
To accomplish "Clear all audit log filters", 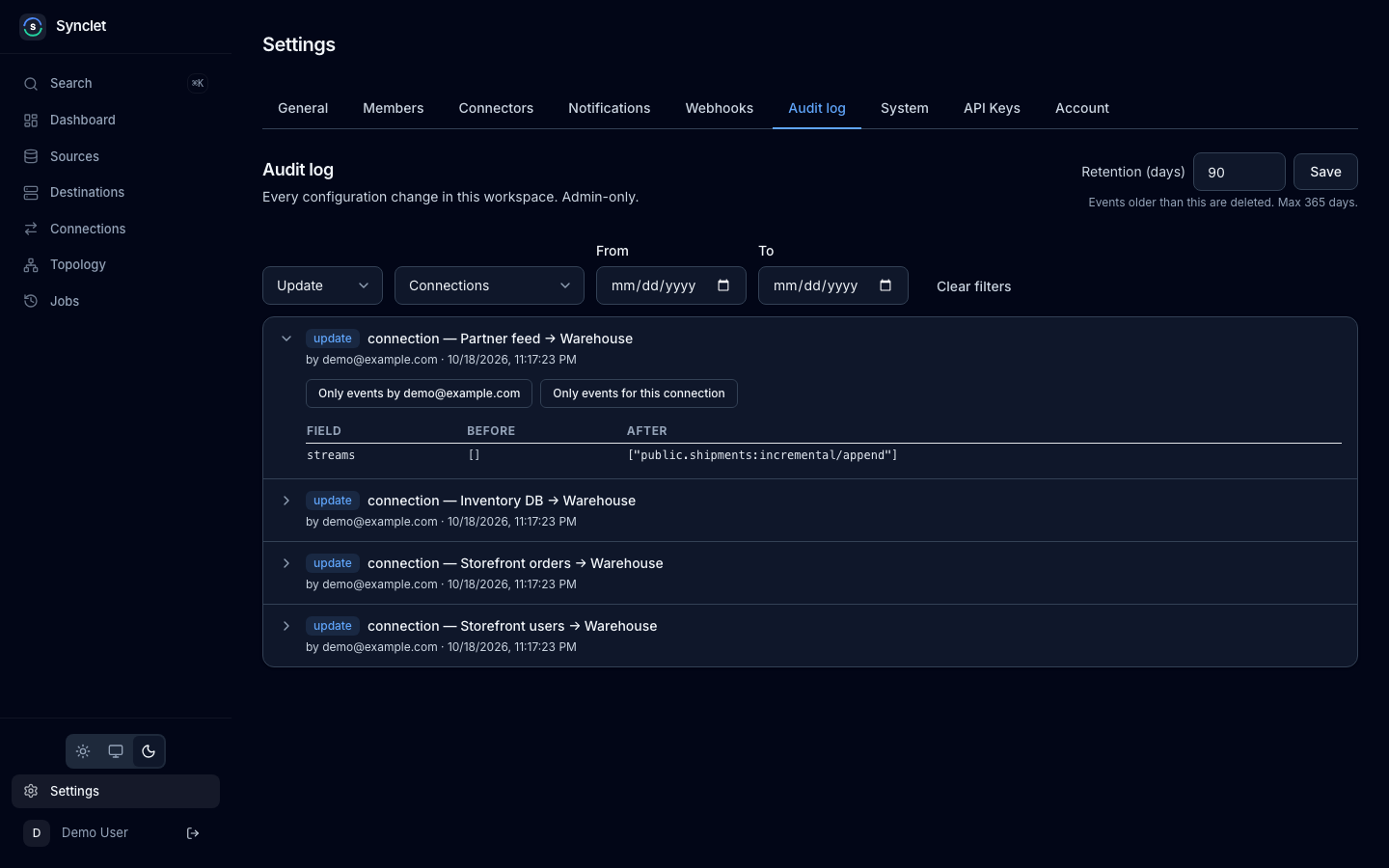I will [x=974, y=286].
